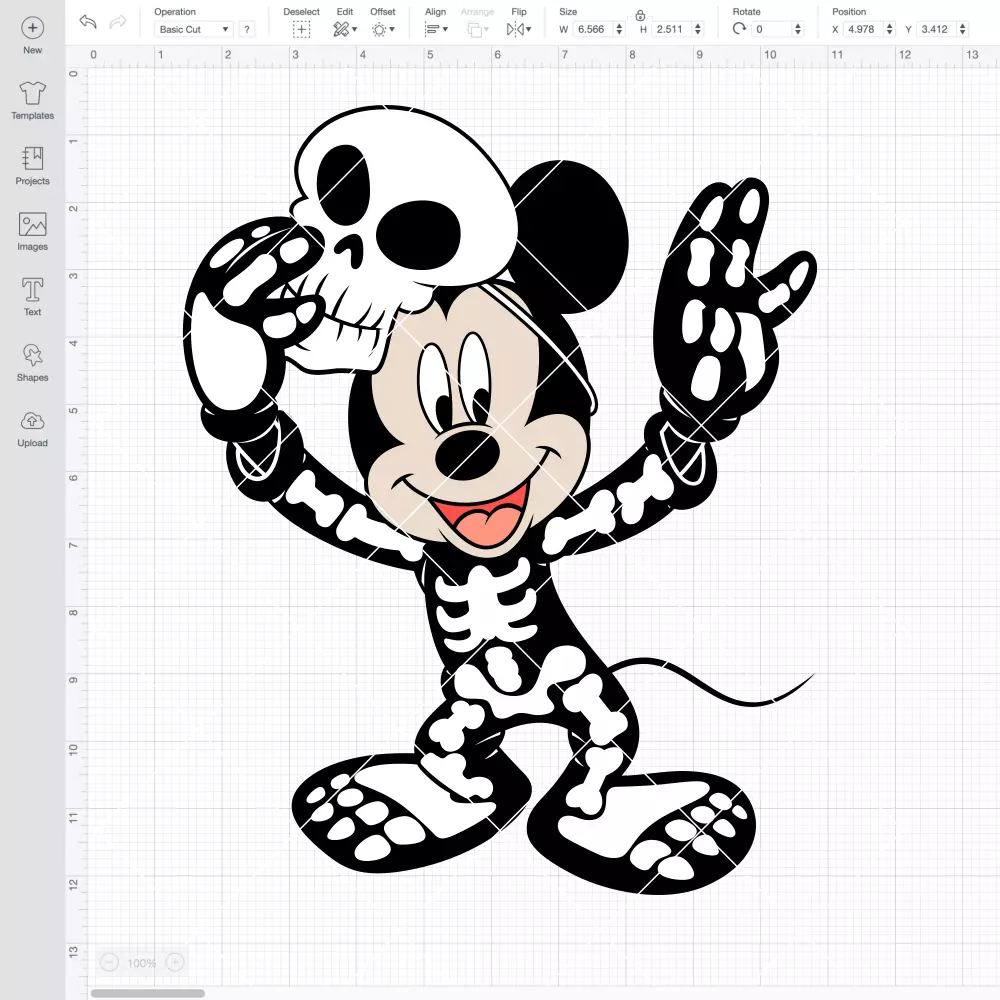Open the Arrange dropdown
The width and height of the screenshot is (1000, 1000).
click(x=477, y=29)
